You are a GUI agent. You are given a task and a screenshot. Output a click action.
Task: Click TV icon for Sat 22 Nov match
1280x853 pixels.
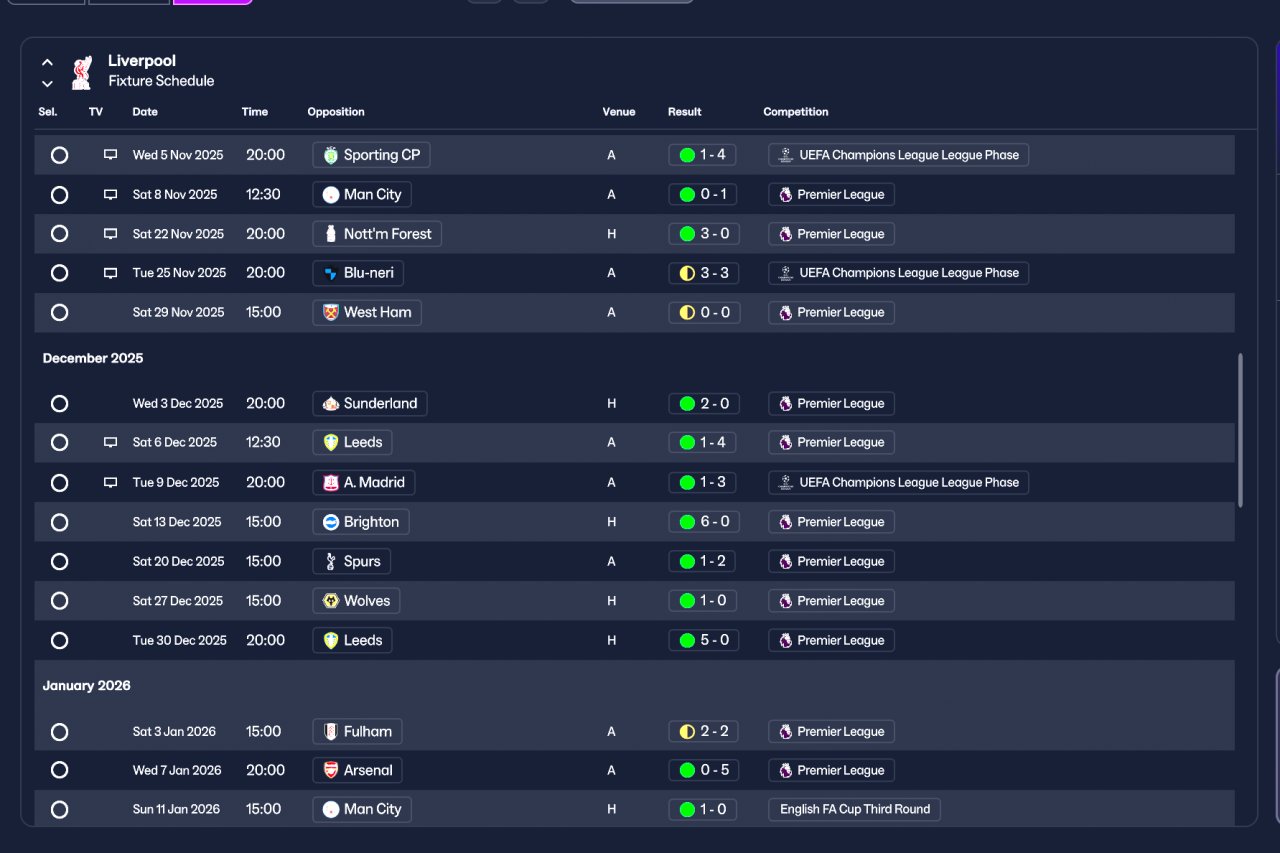point(110,234)
